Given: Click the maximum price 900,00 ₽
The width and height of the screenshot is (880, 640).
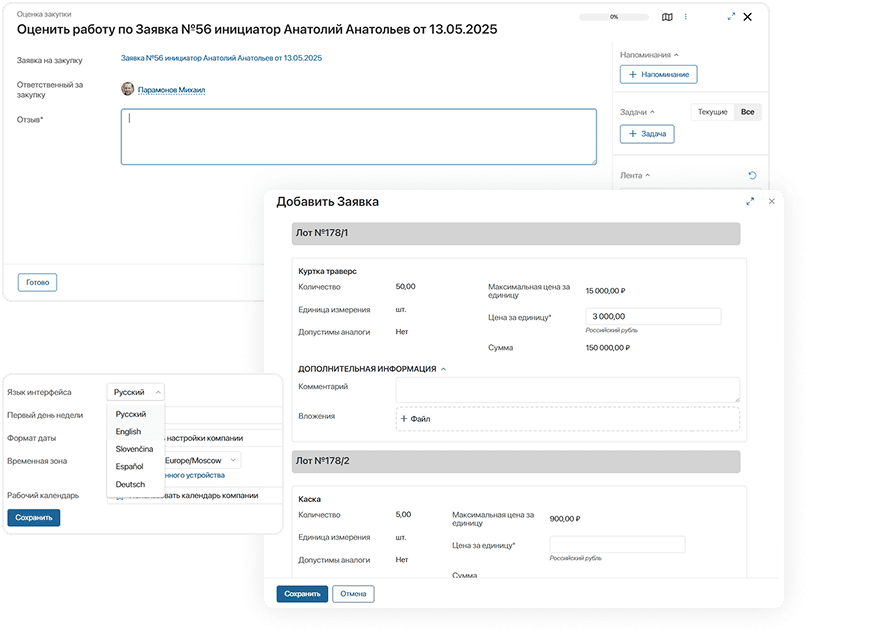Looking at the screenshot, I should [565, 519].
